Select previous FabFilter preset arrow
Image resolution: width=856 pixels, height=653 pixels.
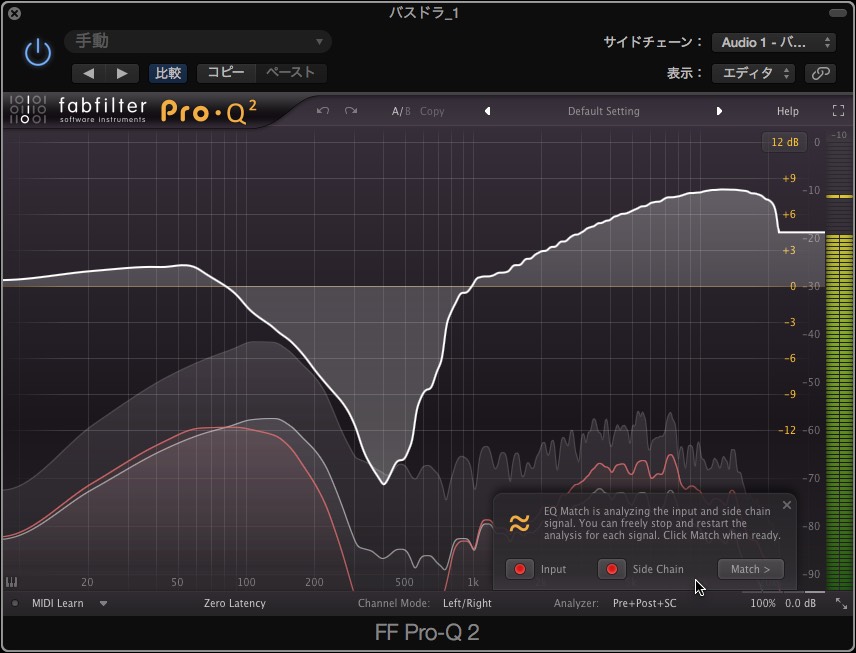click(x=488, y=111)
